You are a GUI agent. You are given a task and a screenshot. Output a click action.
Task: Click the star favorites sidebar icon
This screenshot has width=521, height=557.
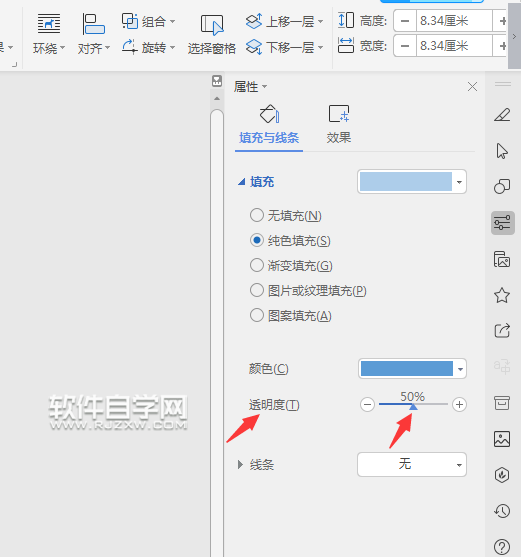(502, 295)
